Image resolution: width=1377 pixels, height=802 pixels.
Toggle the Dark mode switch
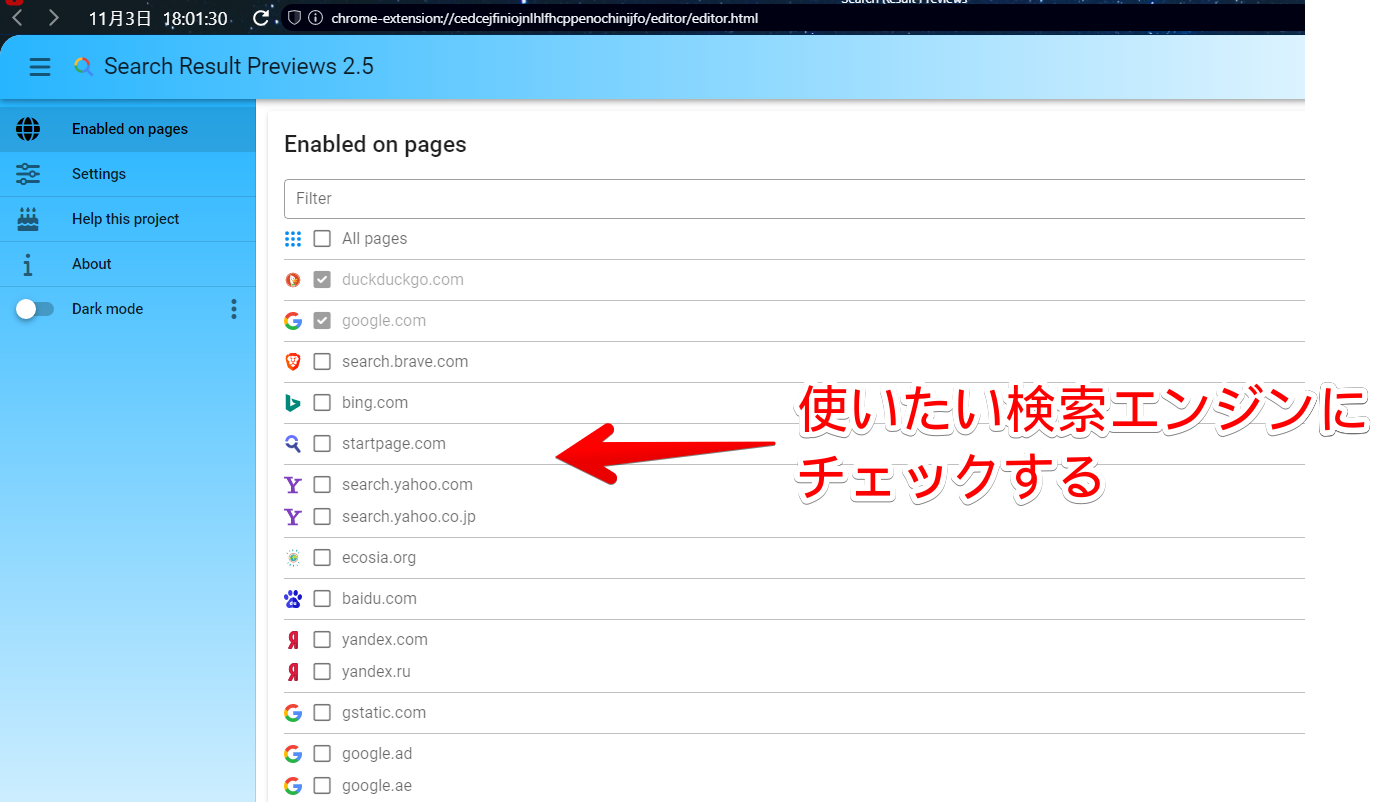(x=35, y=309)
